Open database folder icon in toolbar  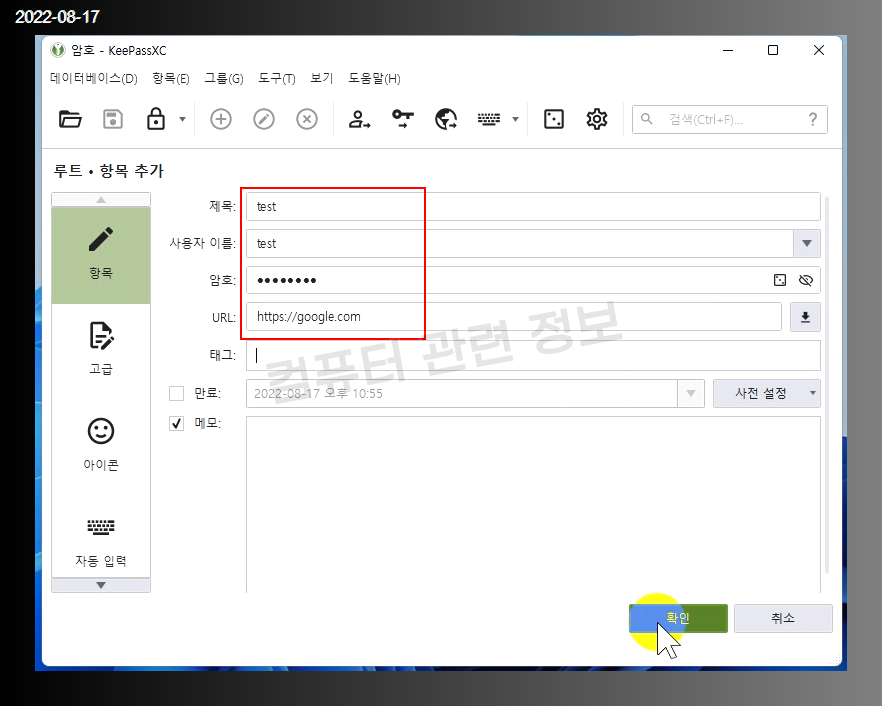click(x=70, y=119)
